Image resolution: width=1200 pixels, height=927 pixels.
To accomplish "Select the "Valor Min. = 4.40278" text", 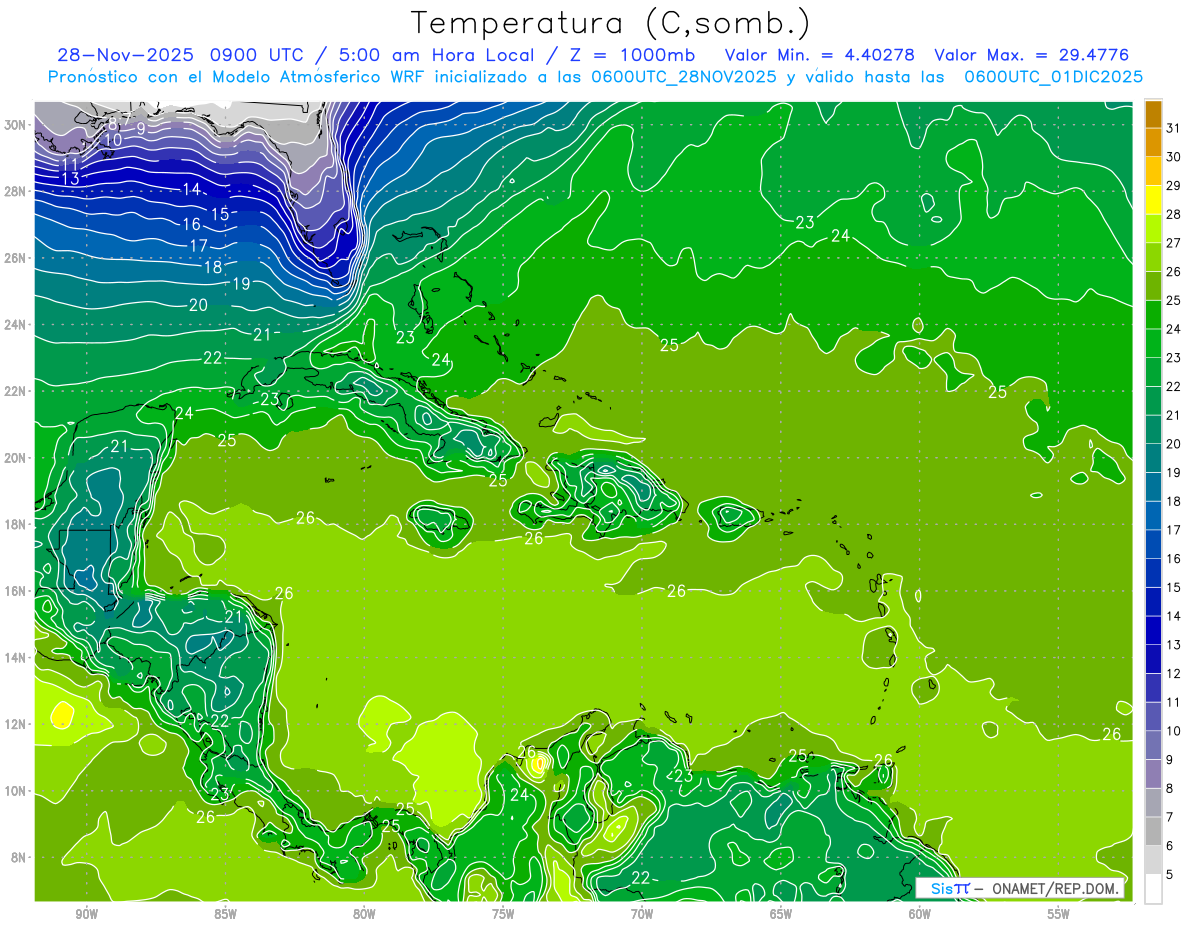I will (x=820, y=55).
